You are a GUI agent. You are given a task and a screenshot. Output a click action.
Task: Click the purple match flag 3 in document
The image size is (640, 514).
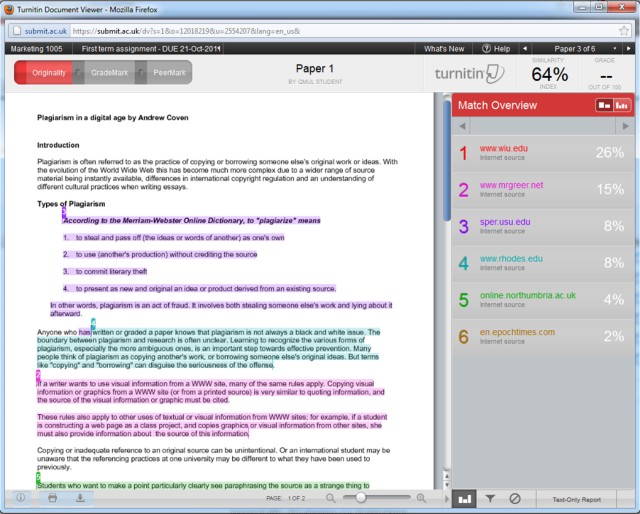tap(64, 212)
